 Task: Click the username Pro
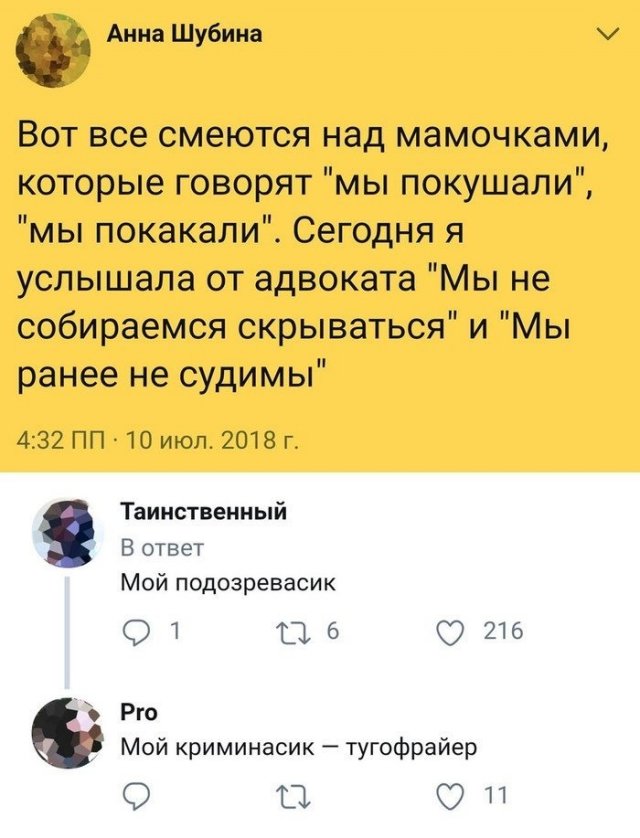132,714
